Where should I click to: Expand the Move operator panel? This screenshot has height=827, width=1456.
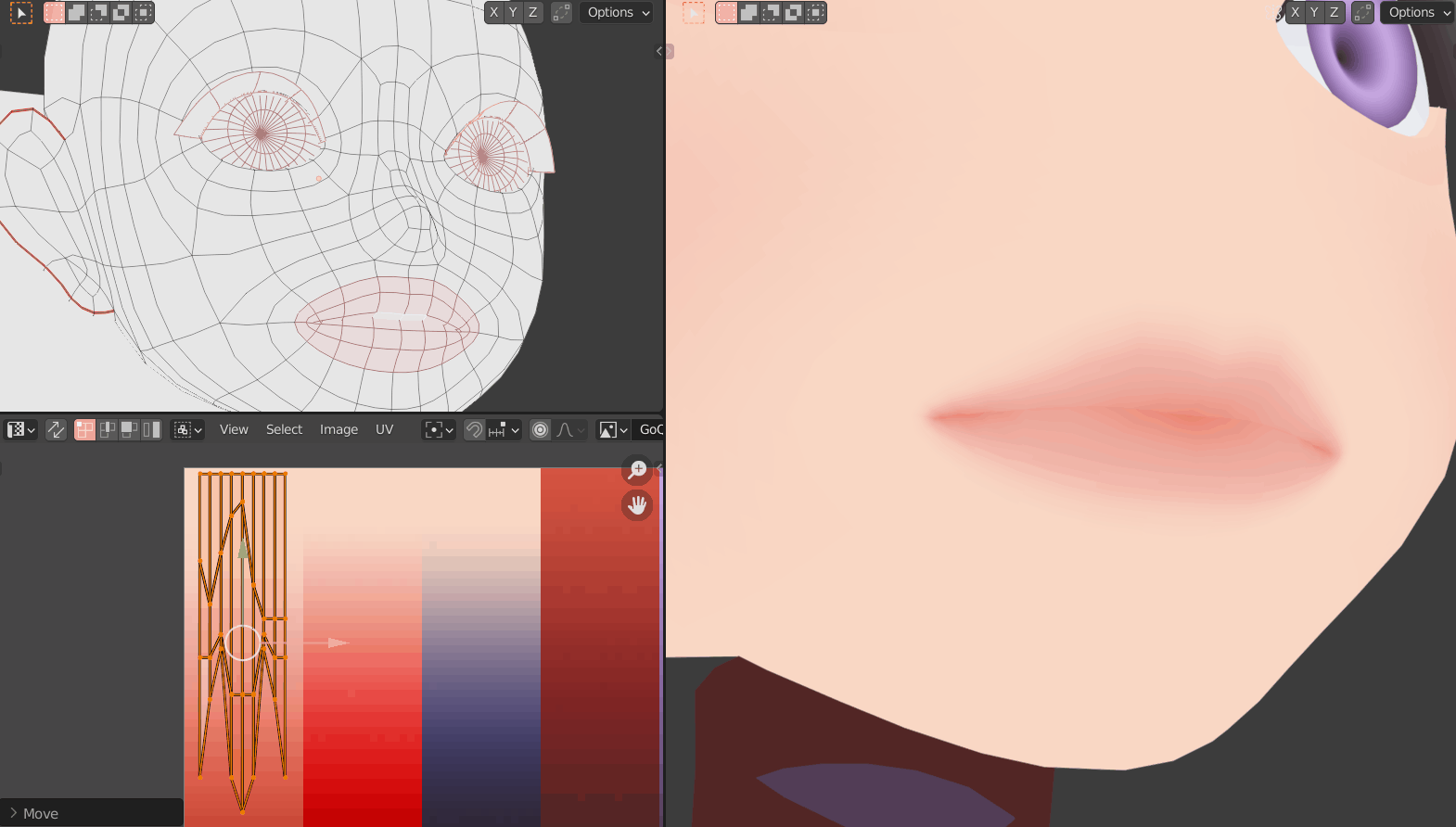pos(13,813)
